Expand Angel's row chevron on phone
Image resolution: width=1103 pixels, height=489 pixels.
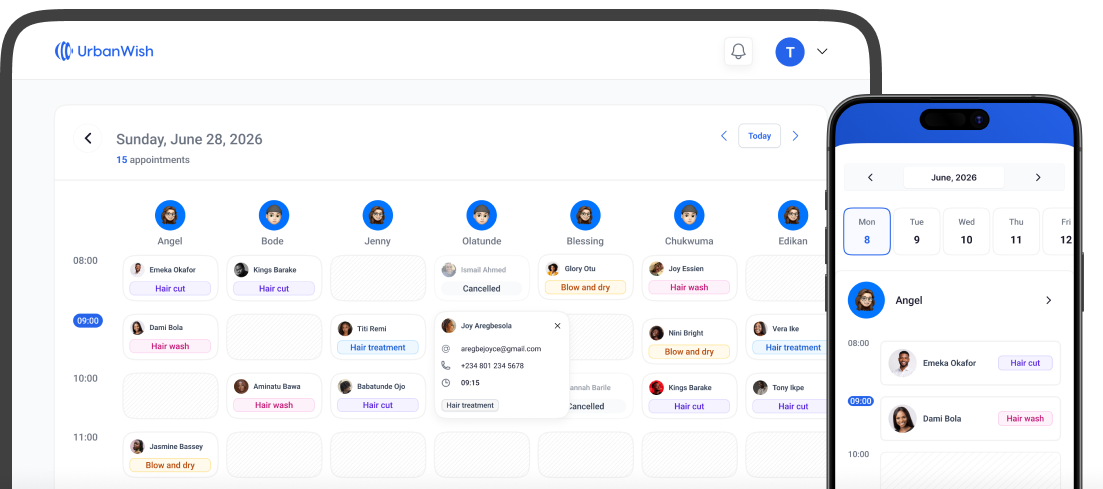click(1048, 300)
